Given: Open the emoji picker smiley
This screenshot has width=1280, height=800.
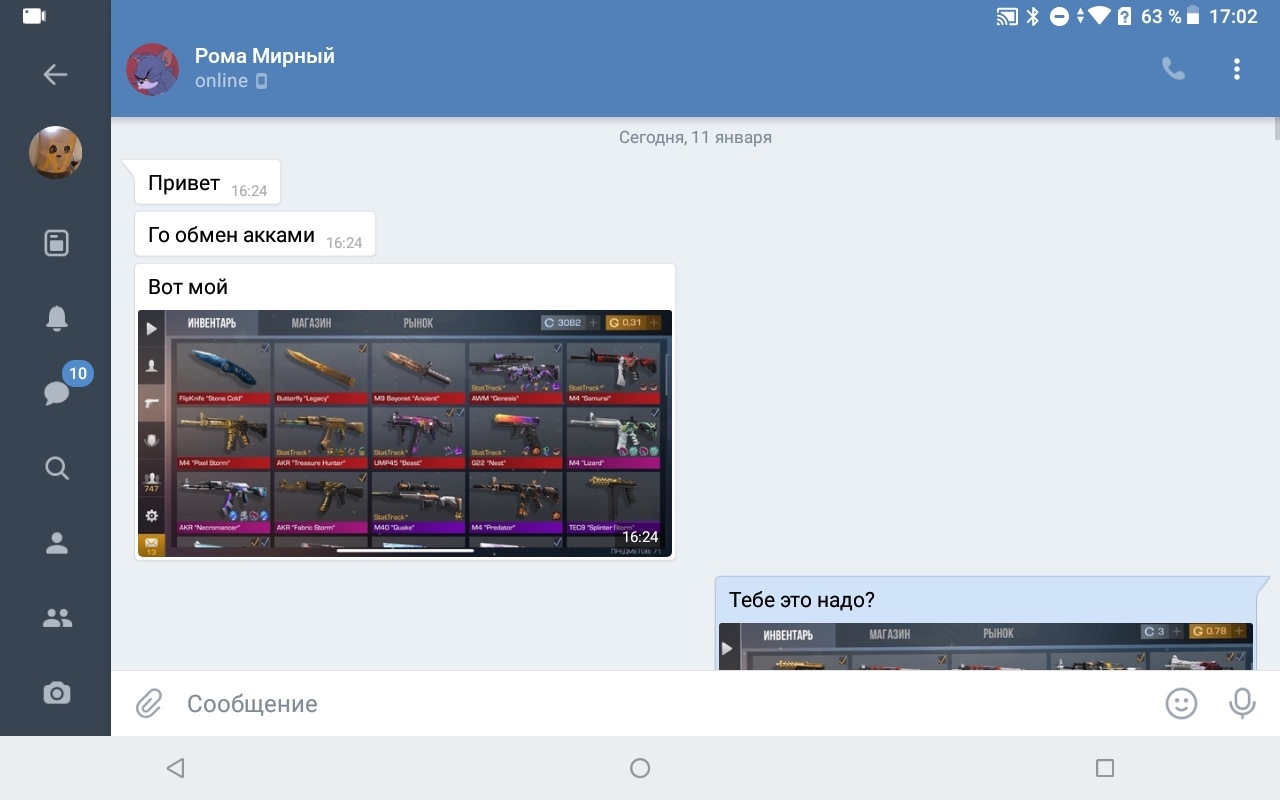Looking at the screenshot, I should click(1181, 704).
